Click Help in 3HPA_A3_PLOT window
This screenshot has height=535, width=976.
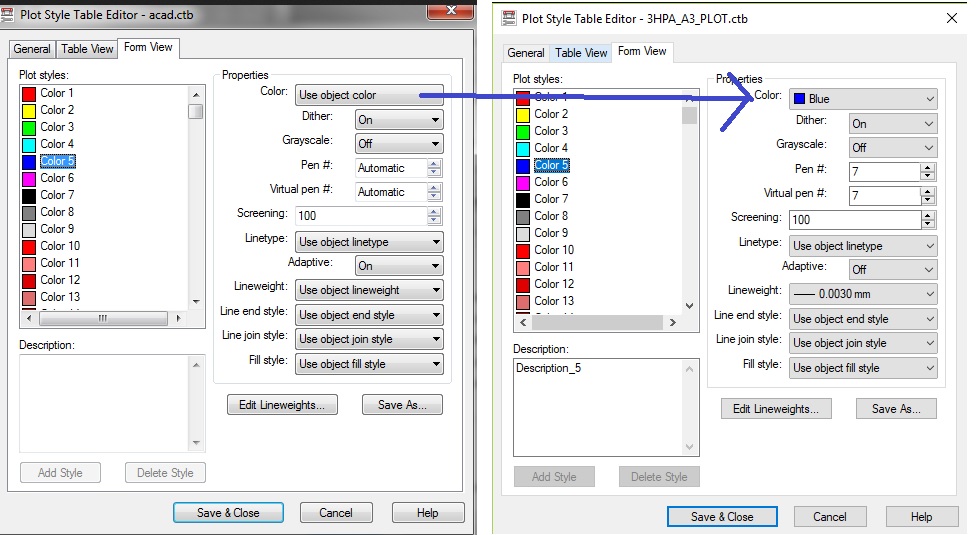pyautogui.click(x=922, y=516)
